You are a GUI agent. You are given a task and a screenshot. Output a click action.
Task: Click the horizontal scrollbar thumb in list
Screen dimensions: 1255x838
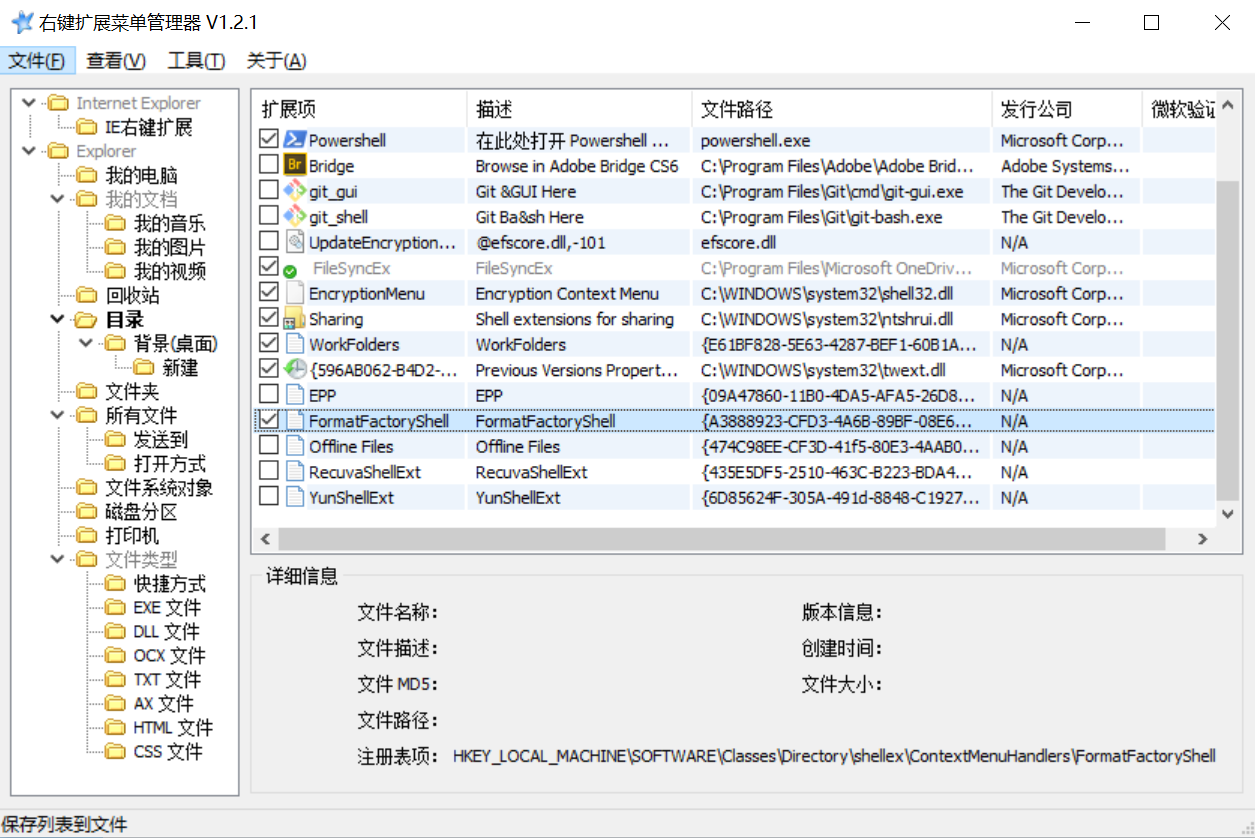[x=722, y=538]
